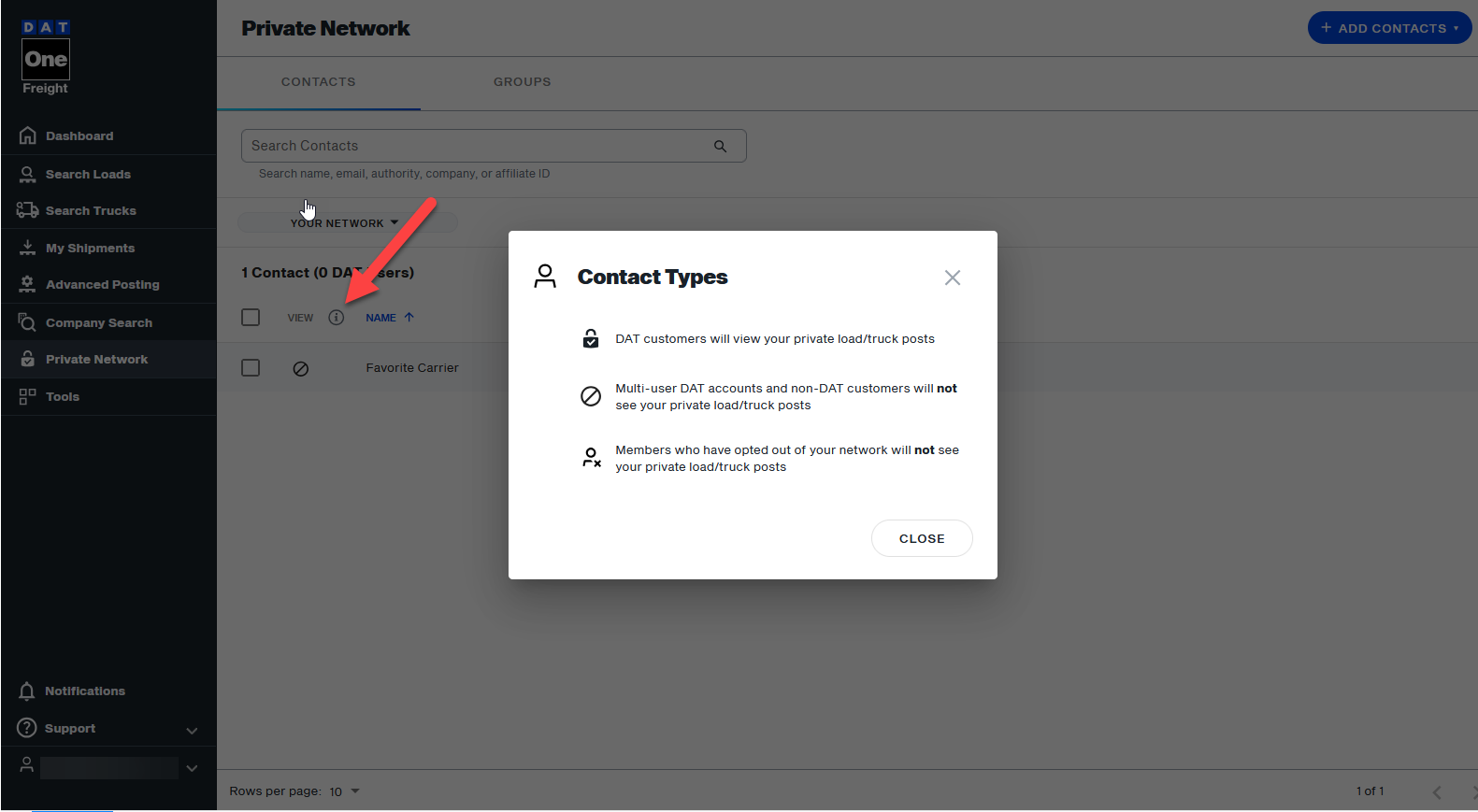Open the Add Contacts dropdown button

[1389, 28]
